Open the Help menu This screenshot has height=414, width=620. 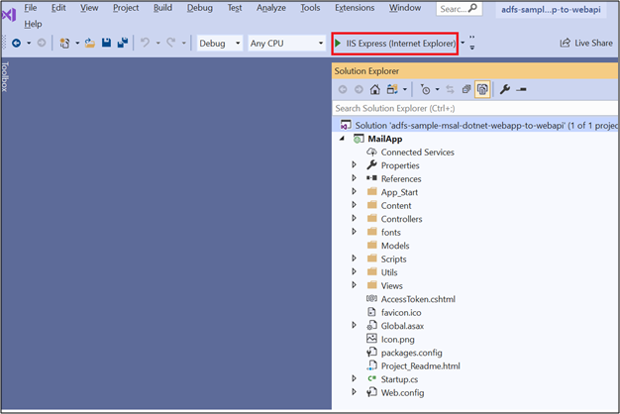click(33, 24)
